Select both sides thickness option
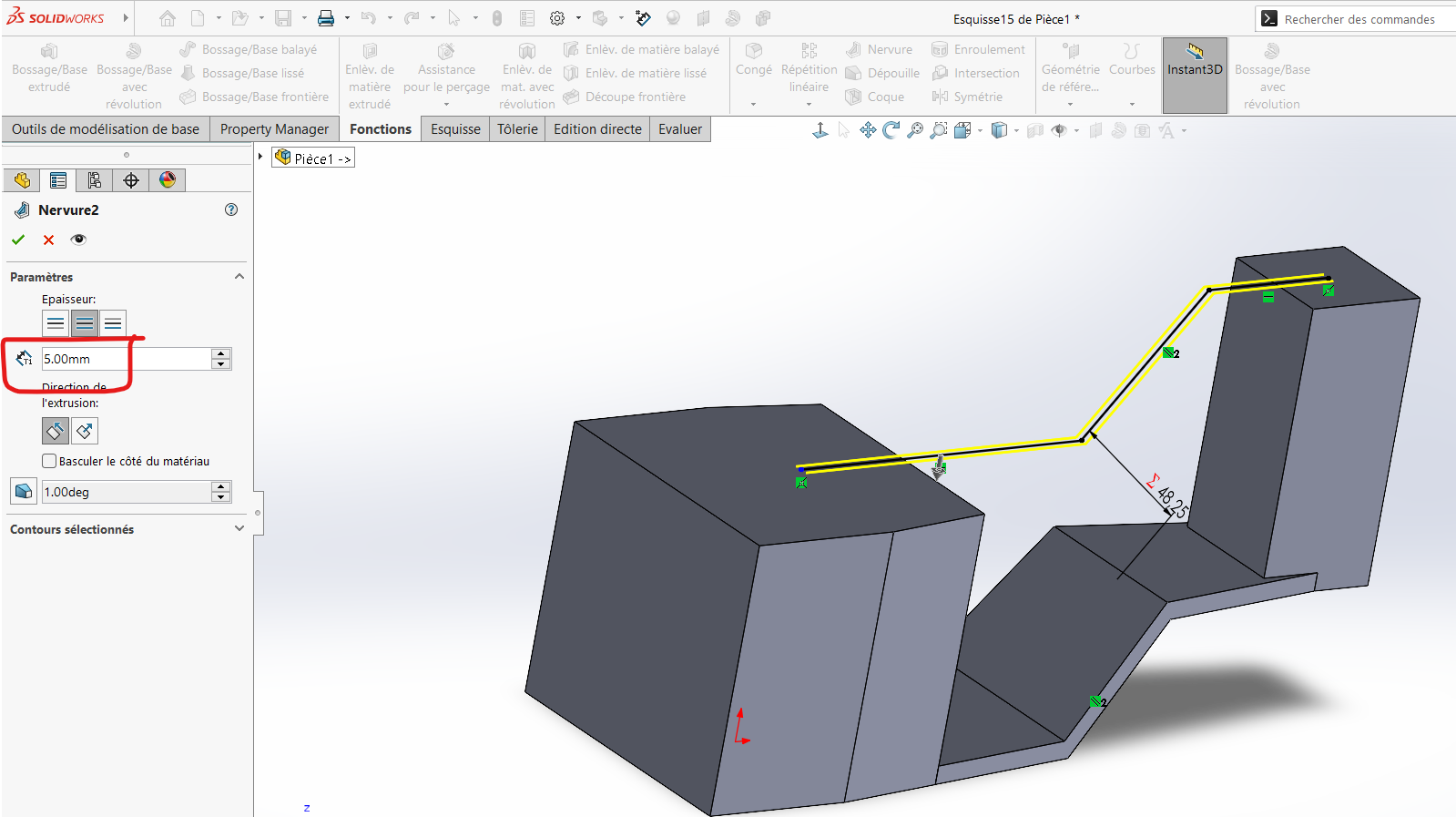Viewport: 1456px width, 817px height. tap(85, 323)
